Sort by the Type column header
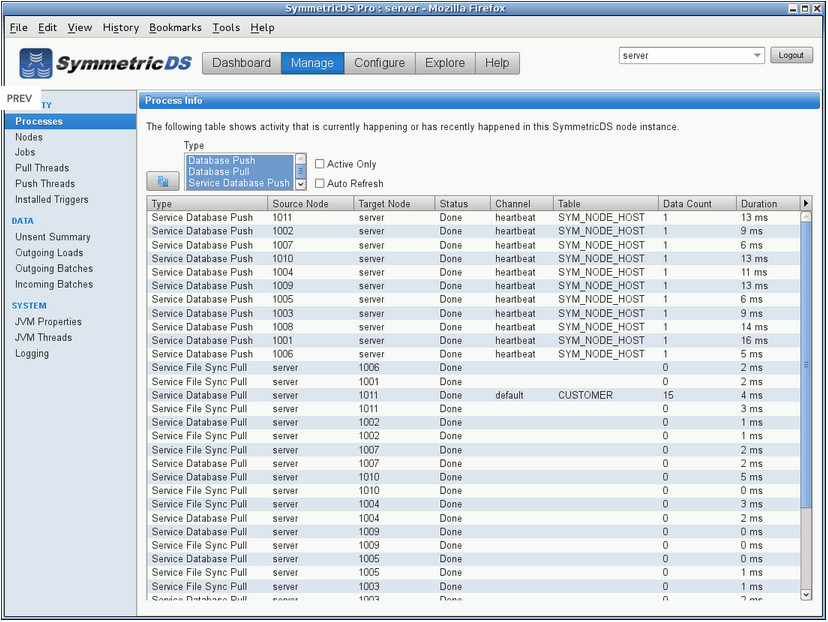This screenshot has height=622, width=828. point(207,203)
